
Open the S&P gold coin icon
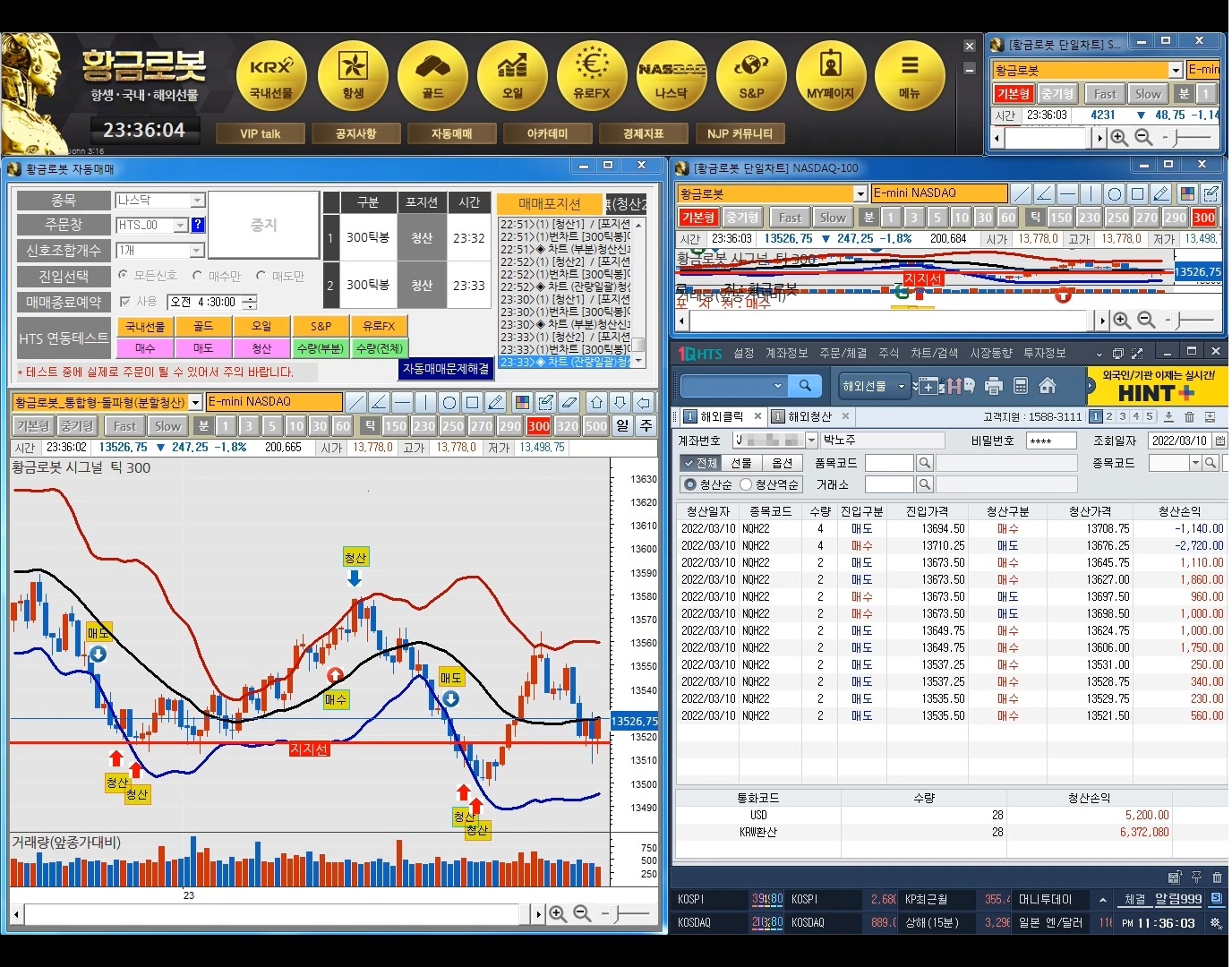click(751, 76)
